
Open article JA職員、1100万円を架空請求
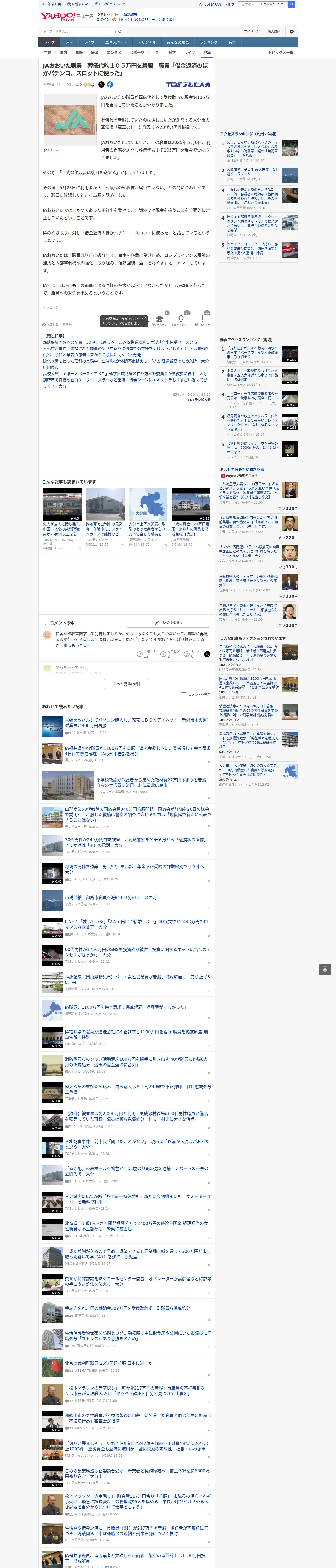point(126,1007)
